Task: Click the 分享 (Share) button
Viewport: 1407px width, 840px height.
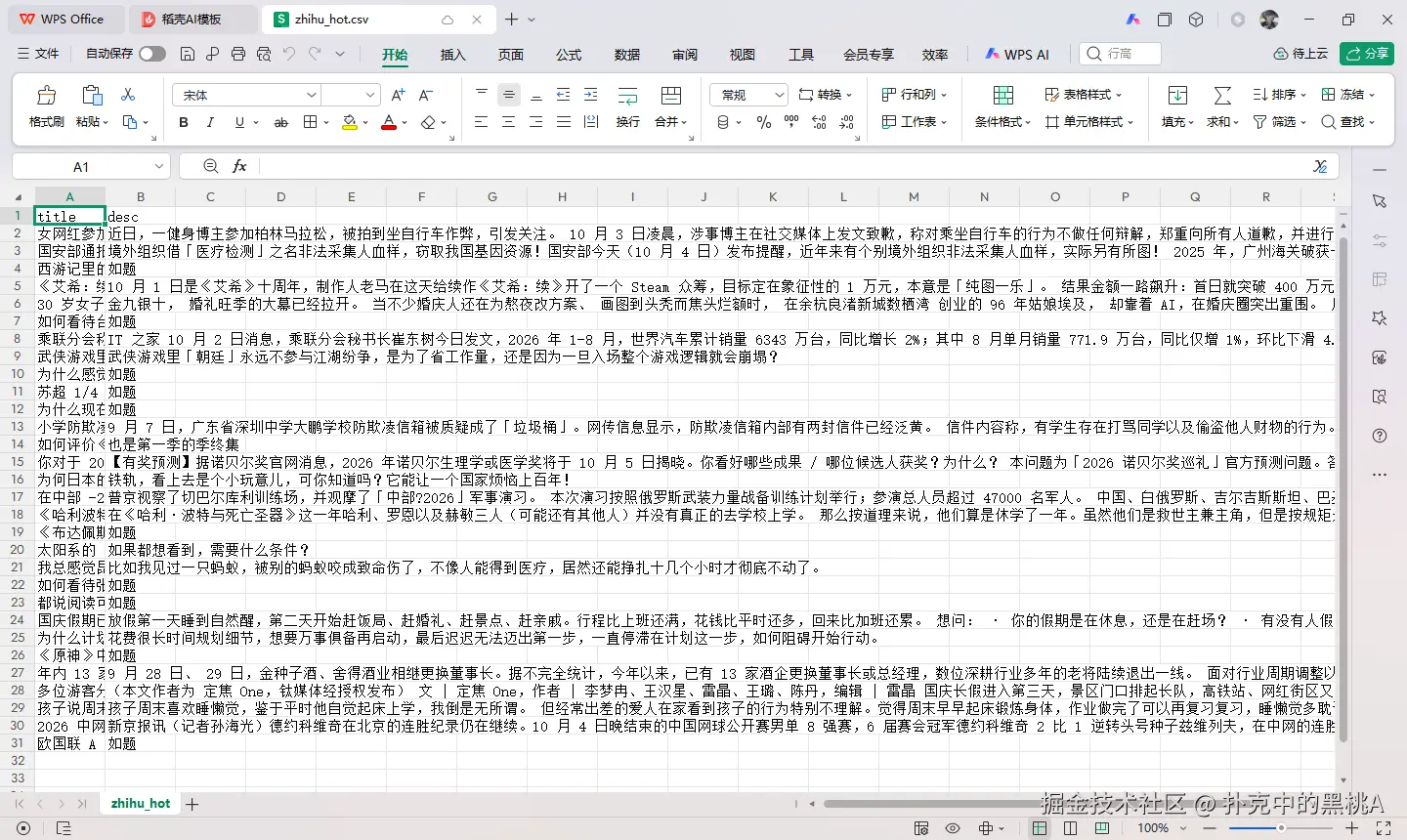Action: click(x=1367, y=54)
